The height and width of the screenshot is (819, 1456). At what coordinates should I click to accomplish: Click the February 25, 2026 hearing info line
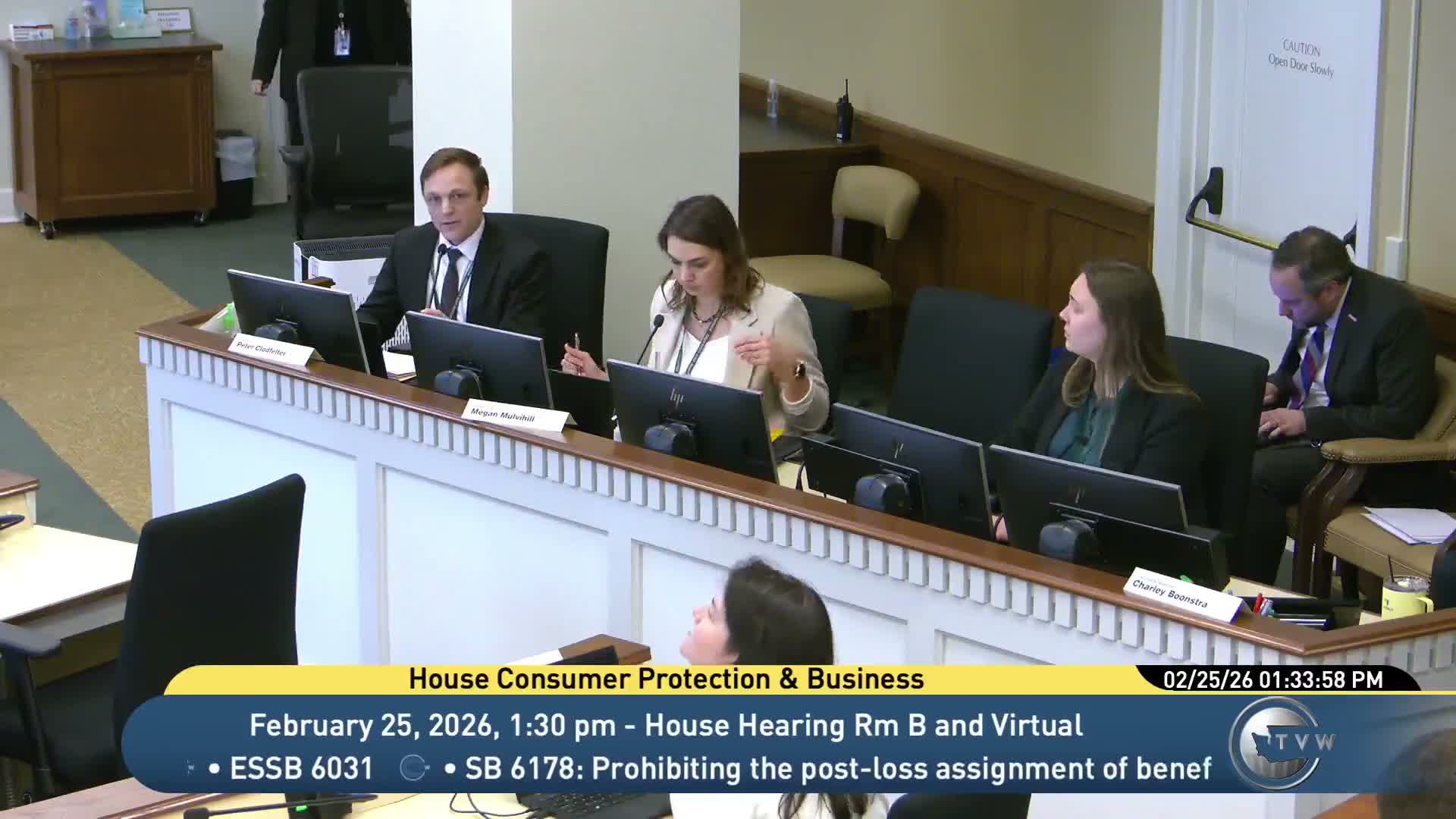[x=665, y=726]
